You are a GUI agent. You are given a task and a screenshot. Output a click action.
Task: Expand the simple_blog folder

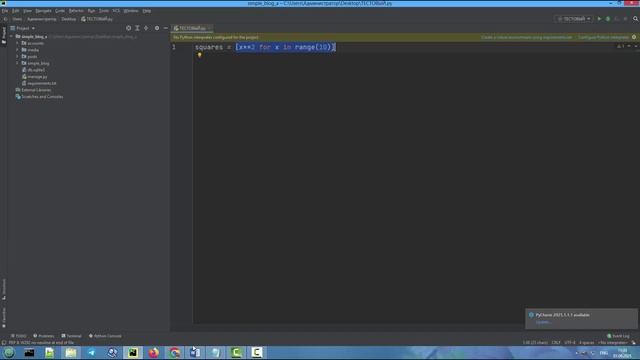(x=18, y=63)
